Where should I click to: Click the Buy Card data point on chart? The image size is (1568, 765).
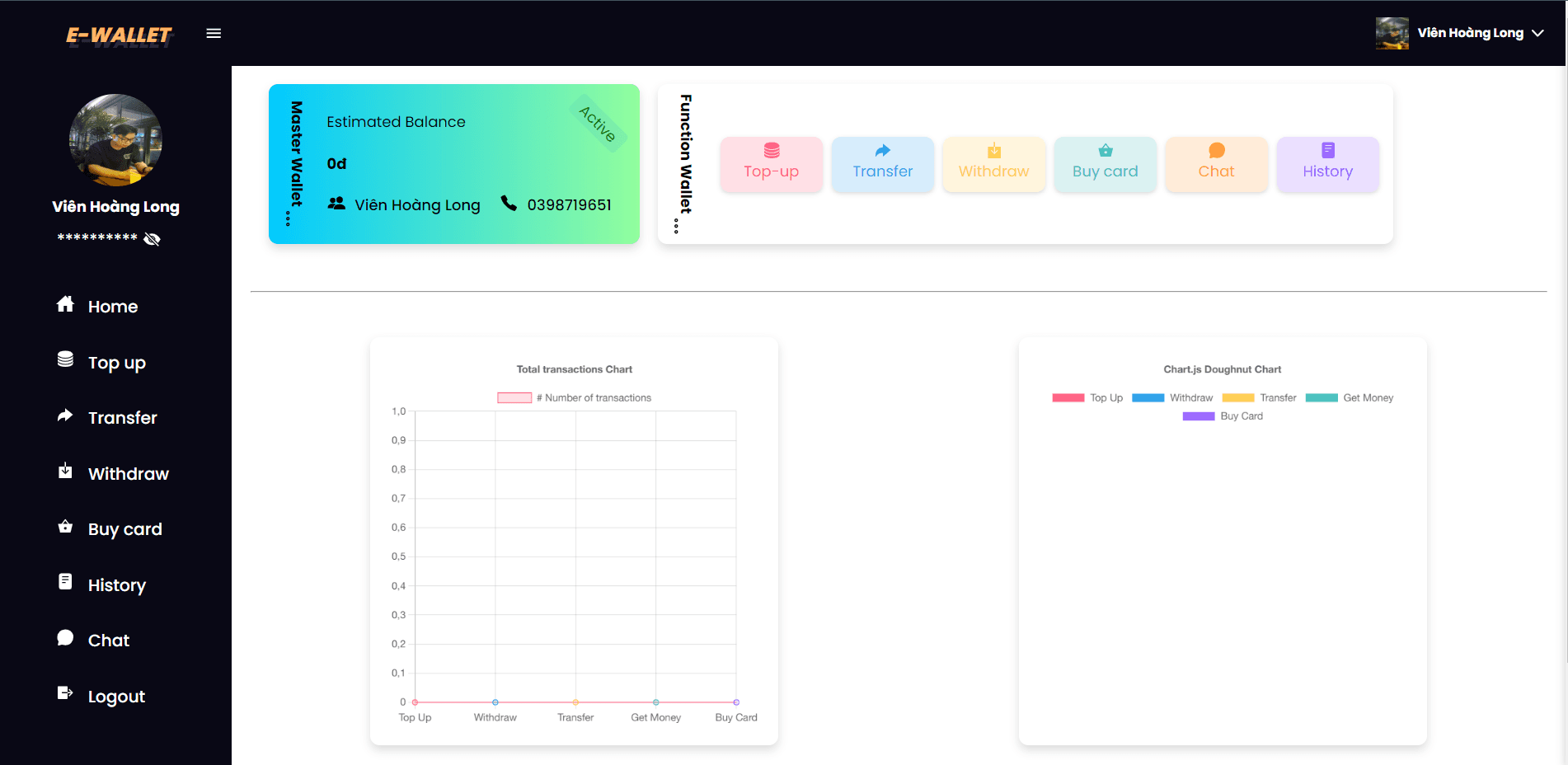[736, 702]
